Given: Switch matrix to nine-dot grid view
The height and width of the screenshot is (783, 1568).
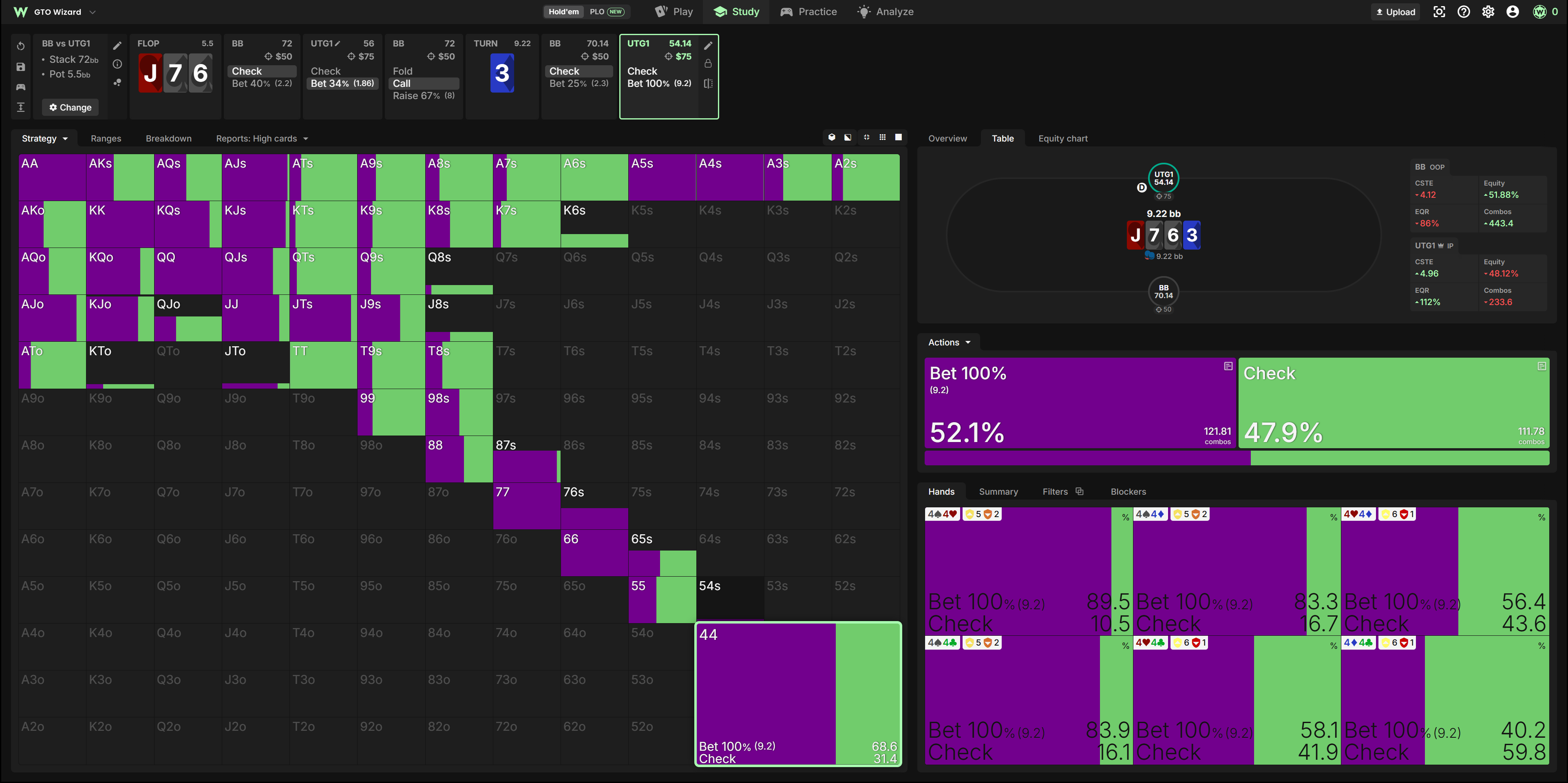Looking at the screenshot, I should [x=883, y=137].
